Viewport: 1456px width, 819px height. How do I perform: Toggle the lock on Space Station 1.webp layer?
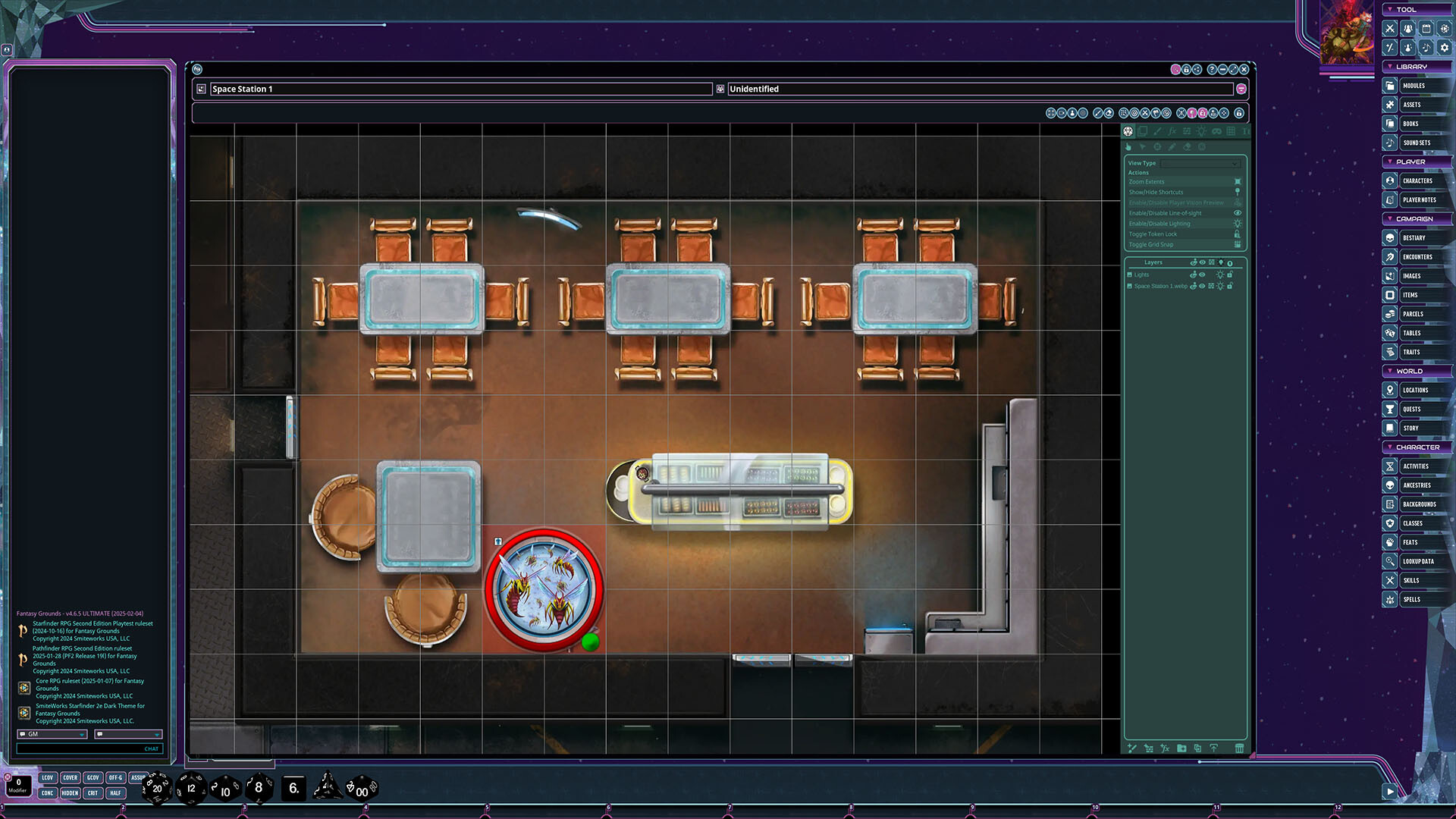pyautogui.click(x=1230, y=286)
